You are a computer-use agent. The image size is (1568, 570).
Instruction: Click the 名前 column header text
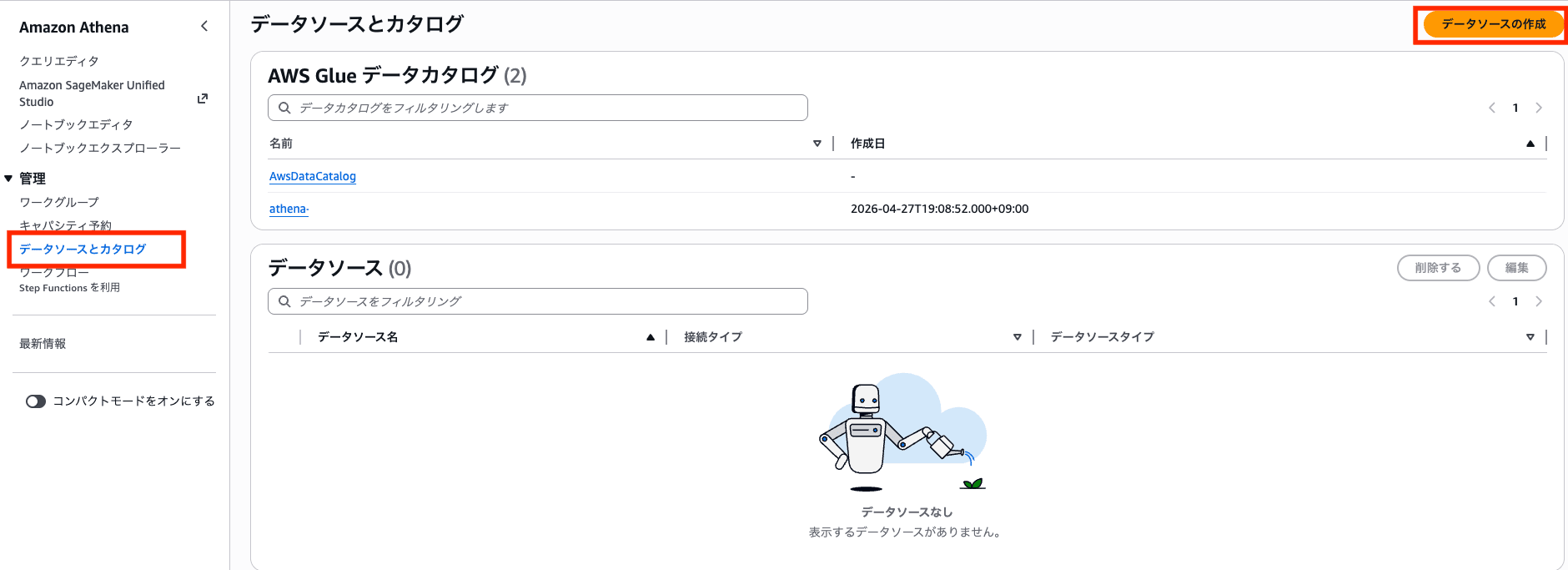281,144
